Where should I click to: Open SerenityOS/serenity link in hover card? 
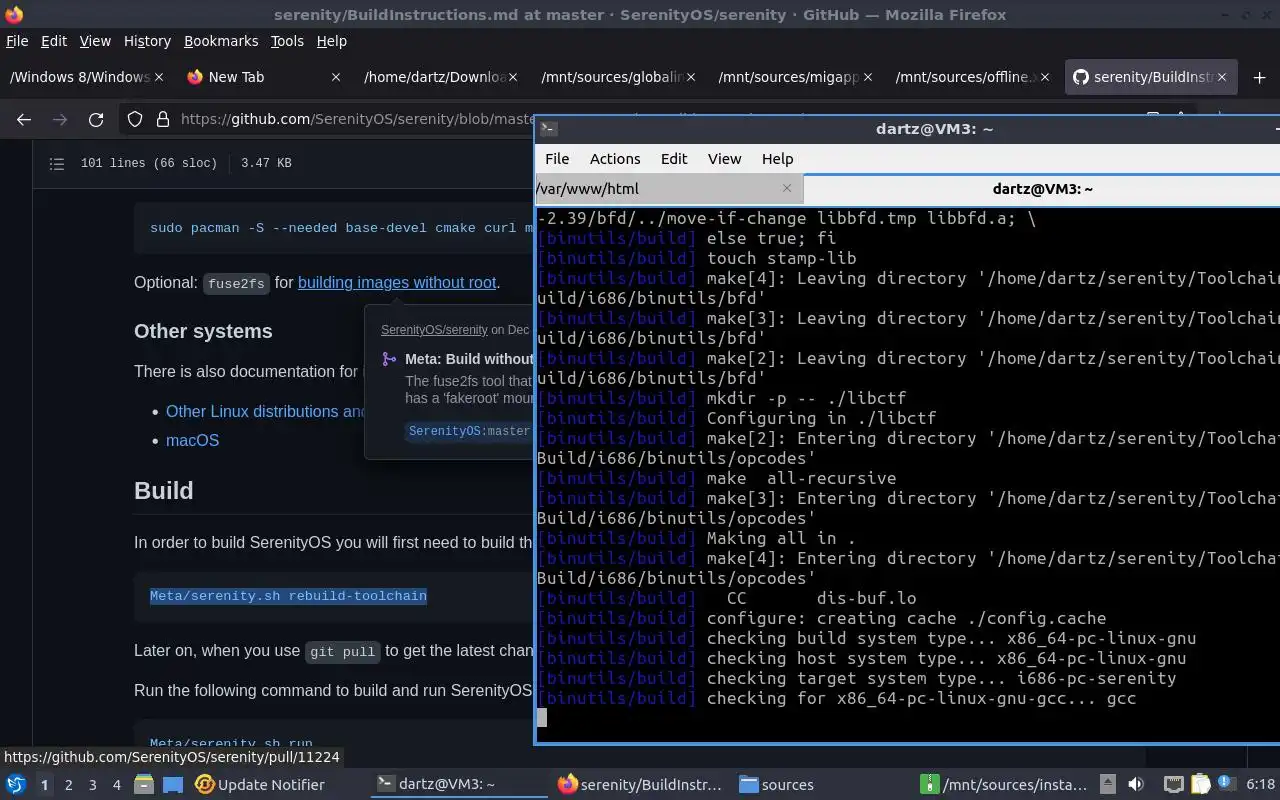[x=434, y=330]
